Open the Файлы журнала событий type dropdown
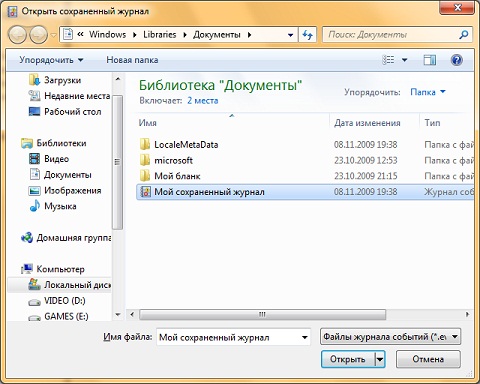480x384 pixels. click(391, 337)
